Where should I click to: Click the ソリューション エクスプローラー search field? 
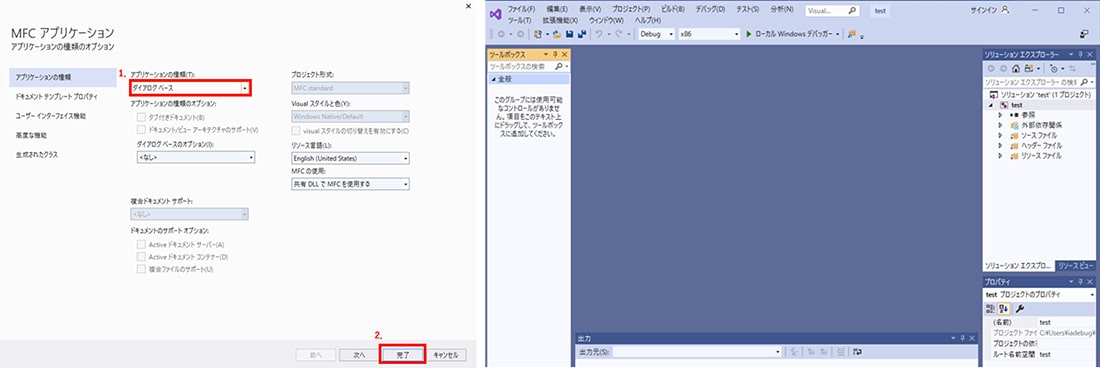click(x=1038, y=82)
